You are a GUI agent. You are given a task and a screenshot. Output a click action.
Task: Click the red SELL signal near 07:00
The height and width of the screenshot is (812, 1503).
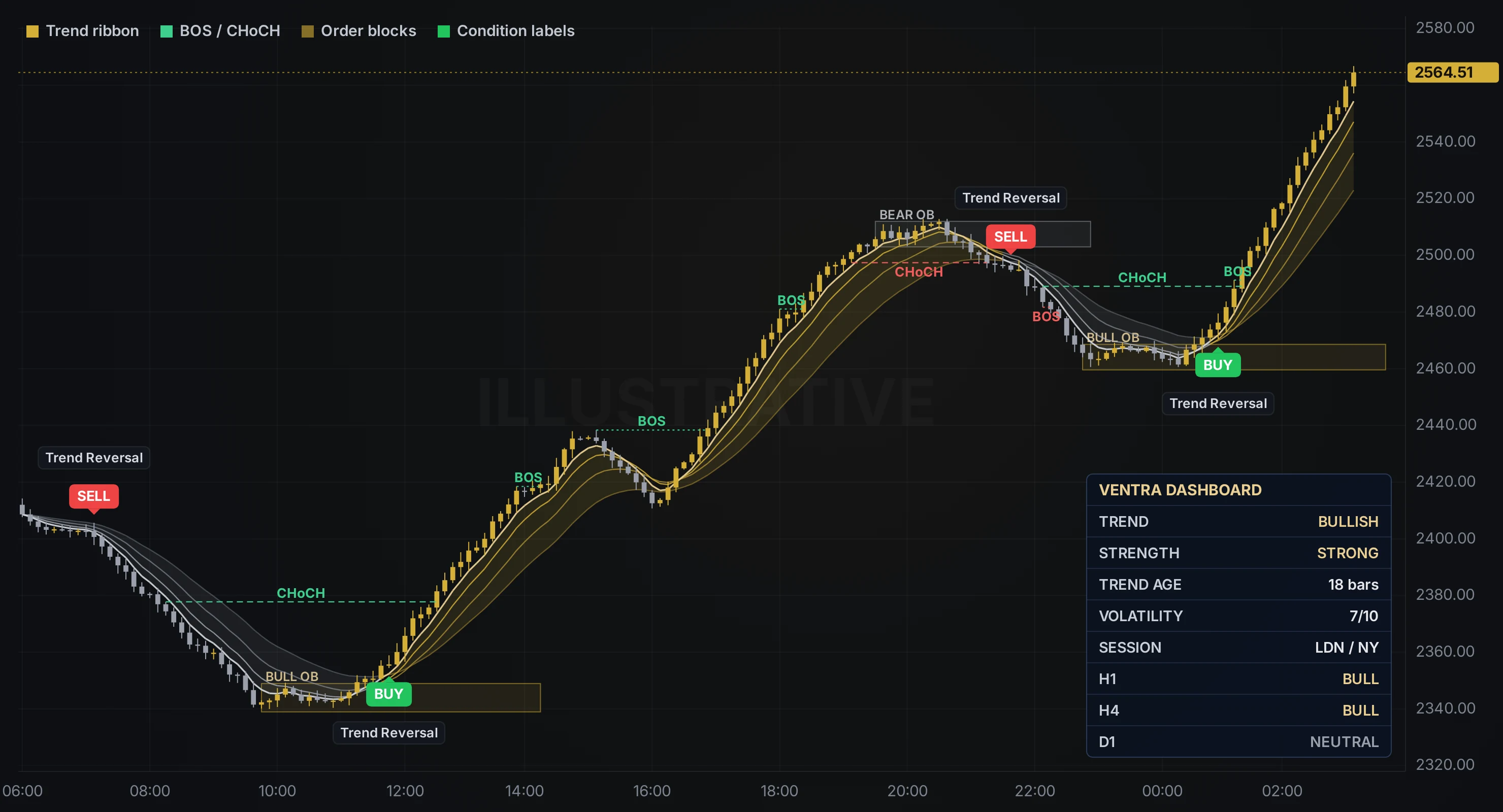(x=94, y=496)
